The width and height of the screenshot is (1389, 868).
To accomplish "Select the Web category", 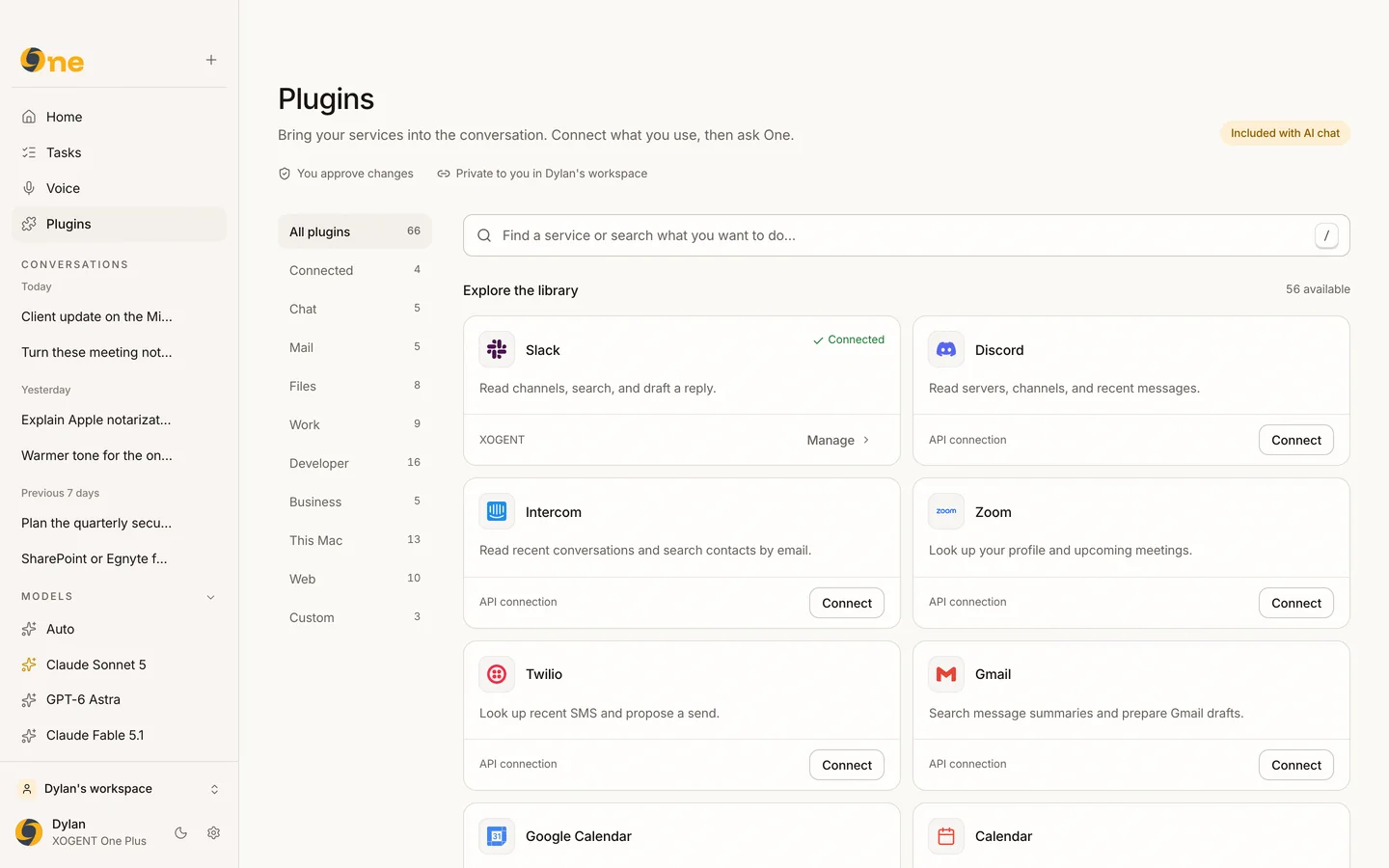I will (x=354, y=579).
